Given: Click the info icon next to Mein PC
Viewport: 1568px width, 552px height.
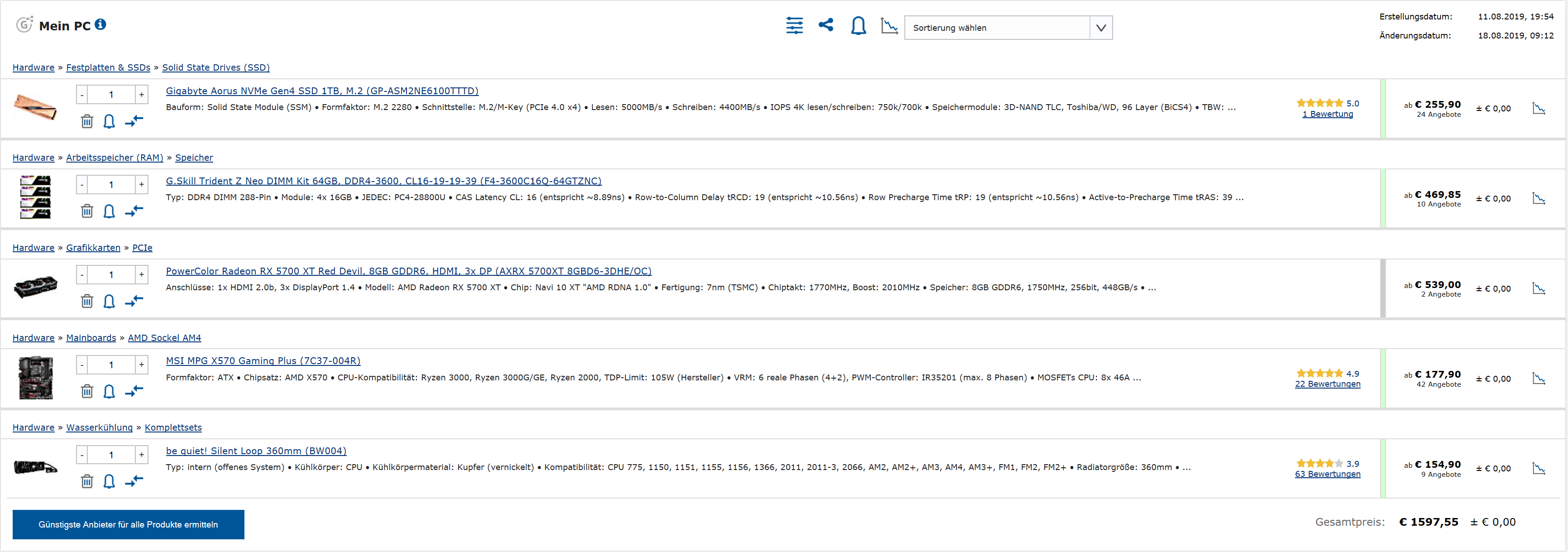Looking at the screenshot, I should [100, 24].
